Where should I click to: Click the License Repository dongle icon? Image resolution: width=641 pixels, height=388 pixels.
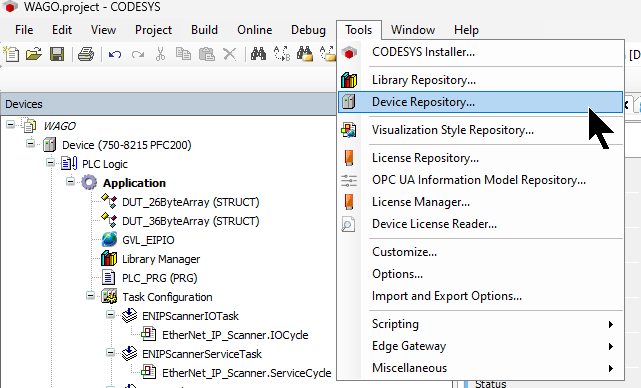[x=349, y=158]
